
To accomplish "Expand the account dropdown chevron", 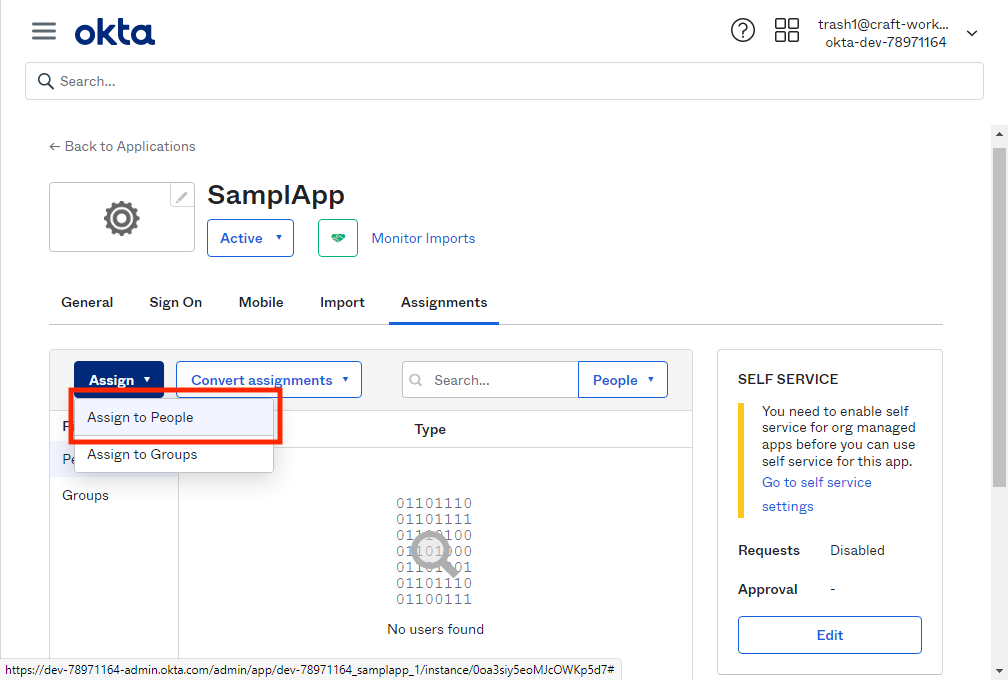I will coord(972,33).
